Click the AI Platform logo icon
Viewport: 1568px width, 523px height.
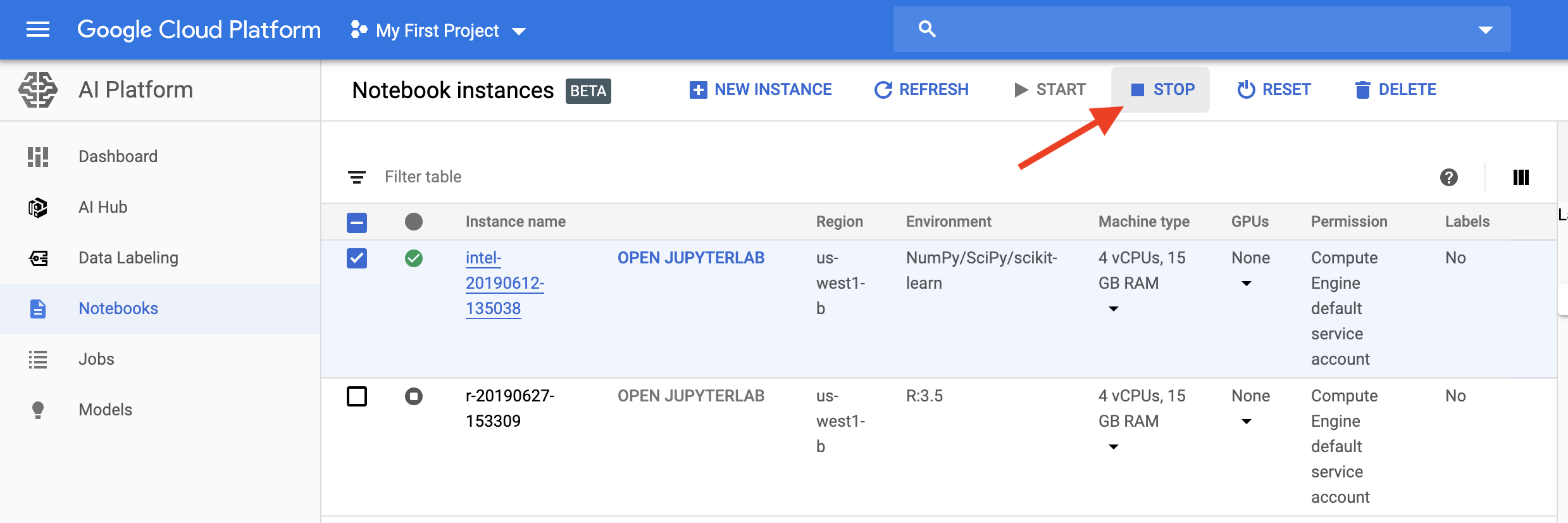tap(38, 90)
